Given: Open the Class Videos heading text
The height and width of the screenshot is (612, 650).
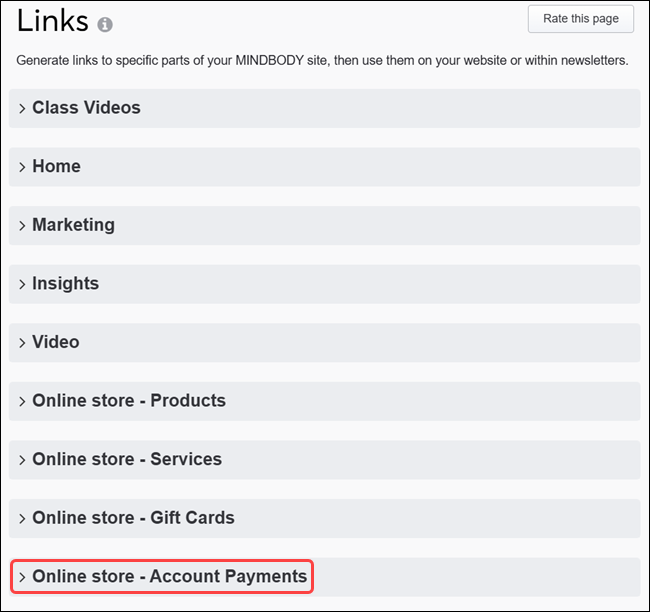Looking at the screenshot, I should pyautogui.click(x=86, y=108).
